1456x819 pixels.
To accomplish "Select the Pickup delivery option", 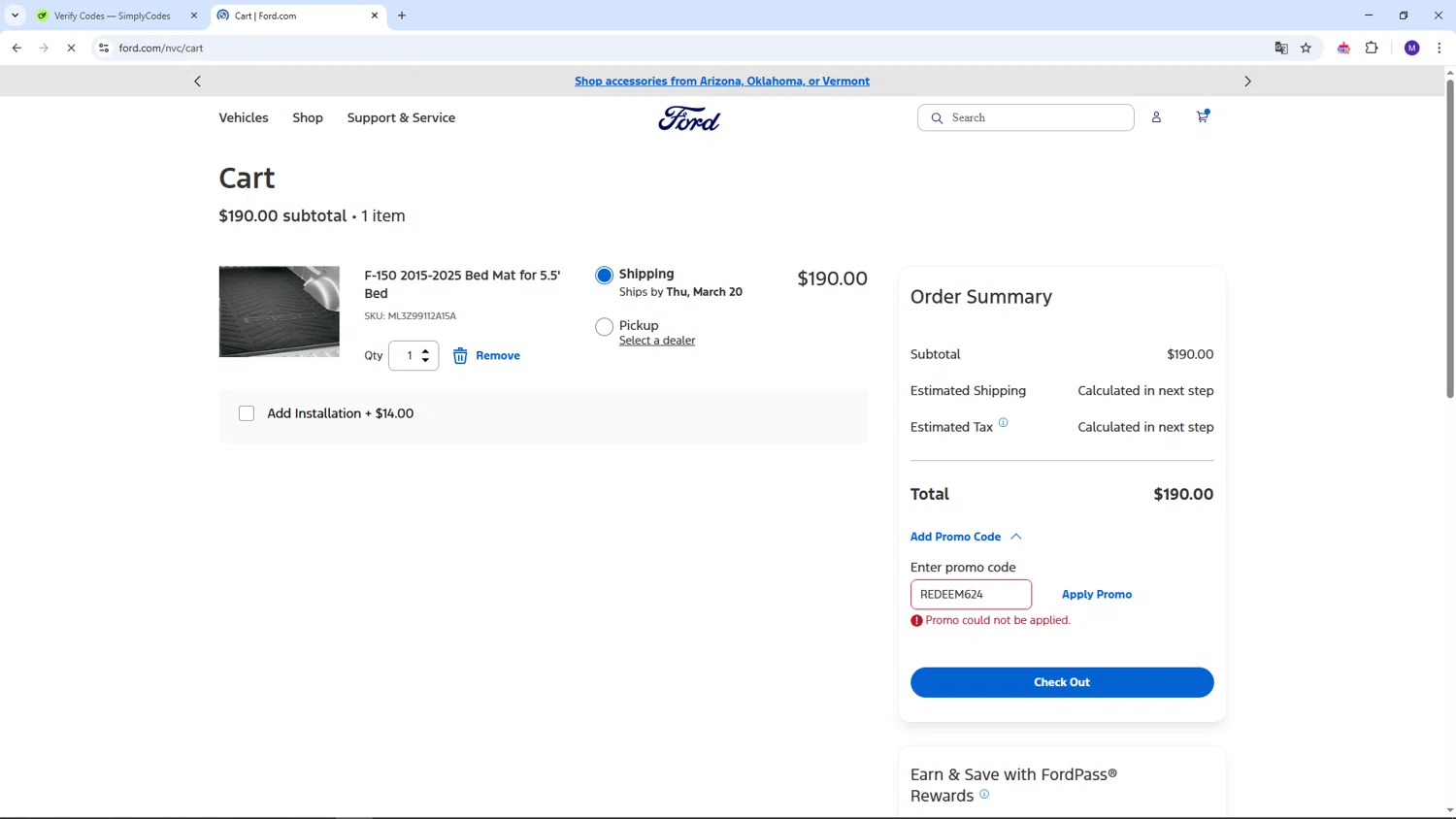I will [x=604, y=327].
